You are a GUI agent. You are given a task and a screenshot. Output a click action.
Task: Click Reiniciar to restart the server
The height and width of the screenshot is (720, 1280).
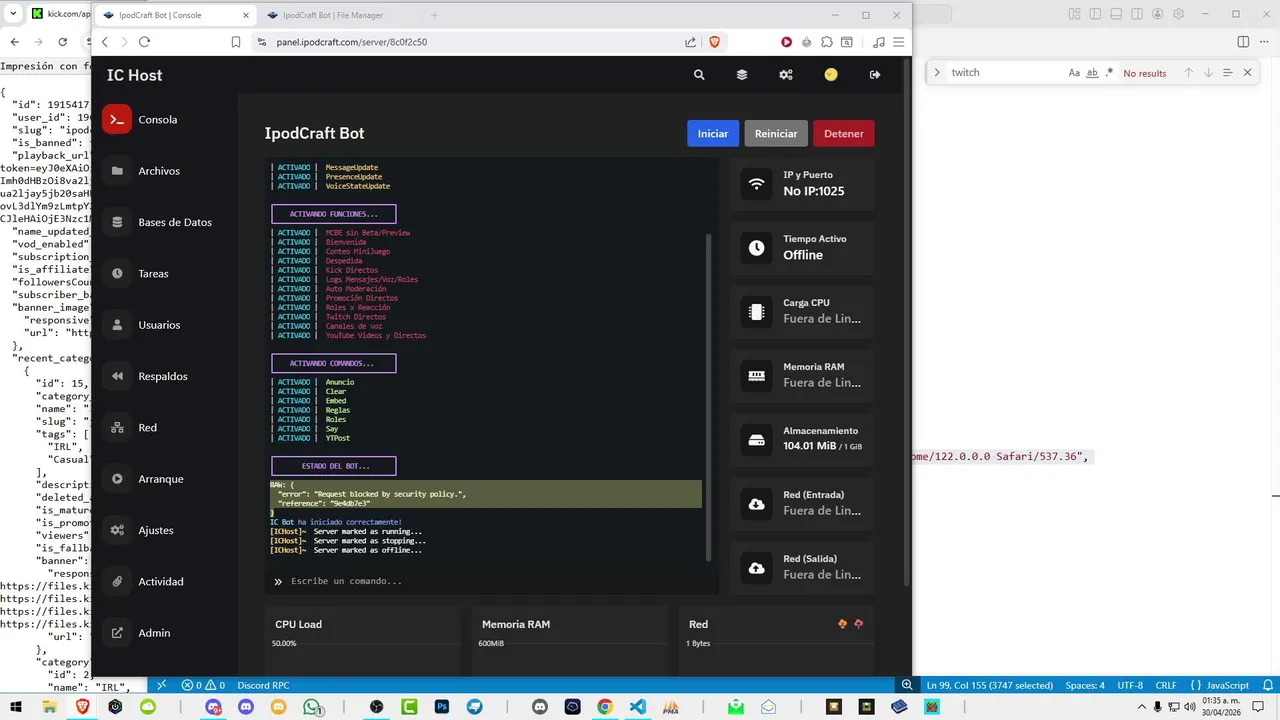pos(776,133)
